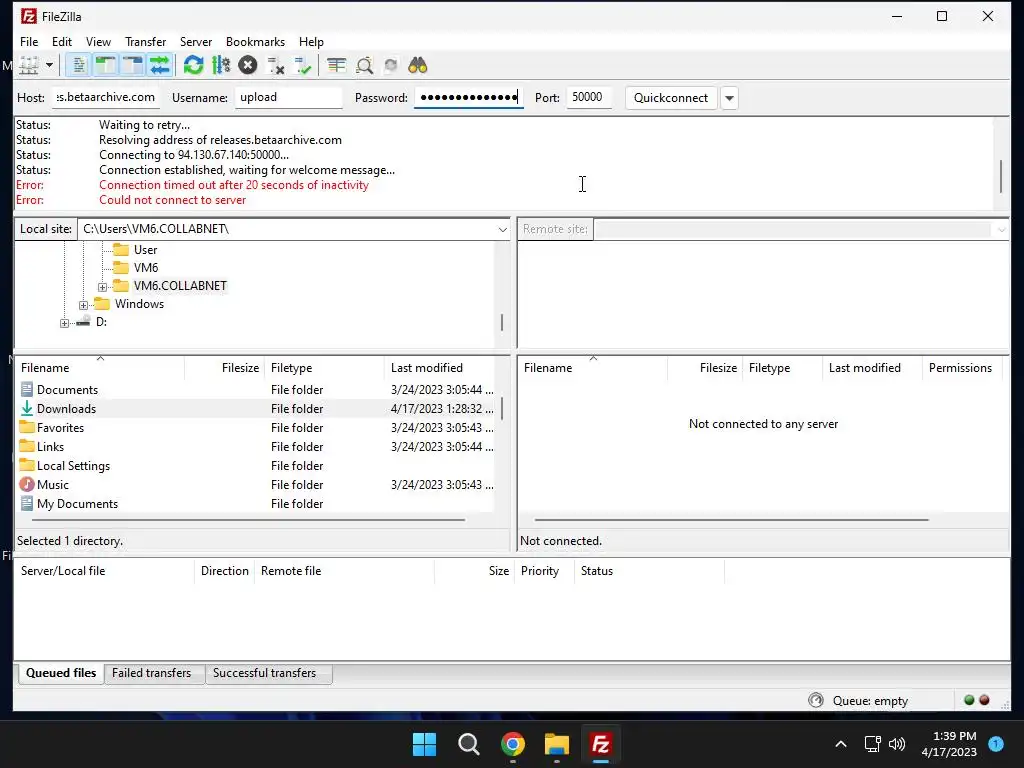
Task: Open the Server menu
Action: [x=196, y=42]
